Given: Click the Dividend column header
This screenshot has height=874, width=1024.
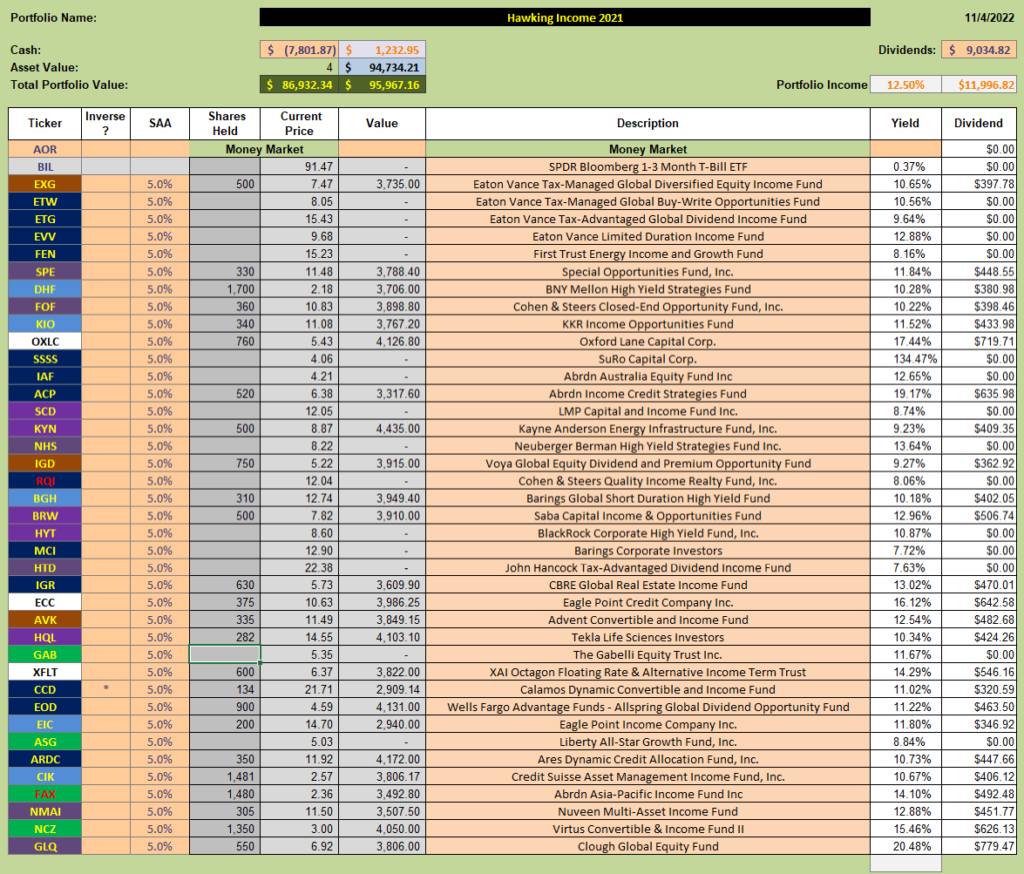Looking at the screenshot, I should coord(978,123).
